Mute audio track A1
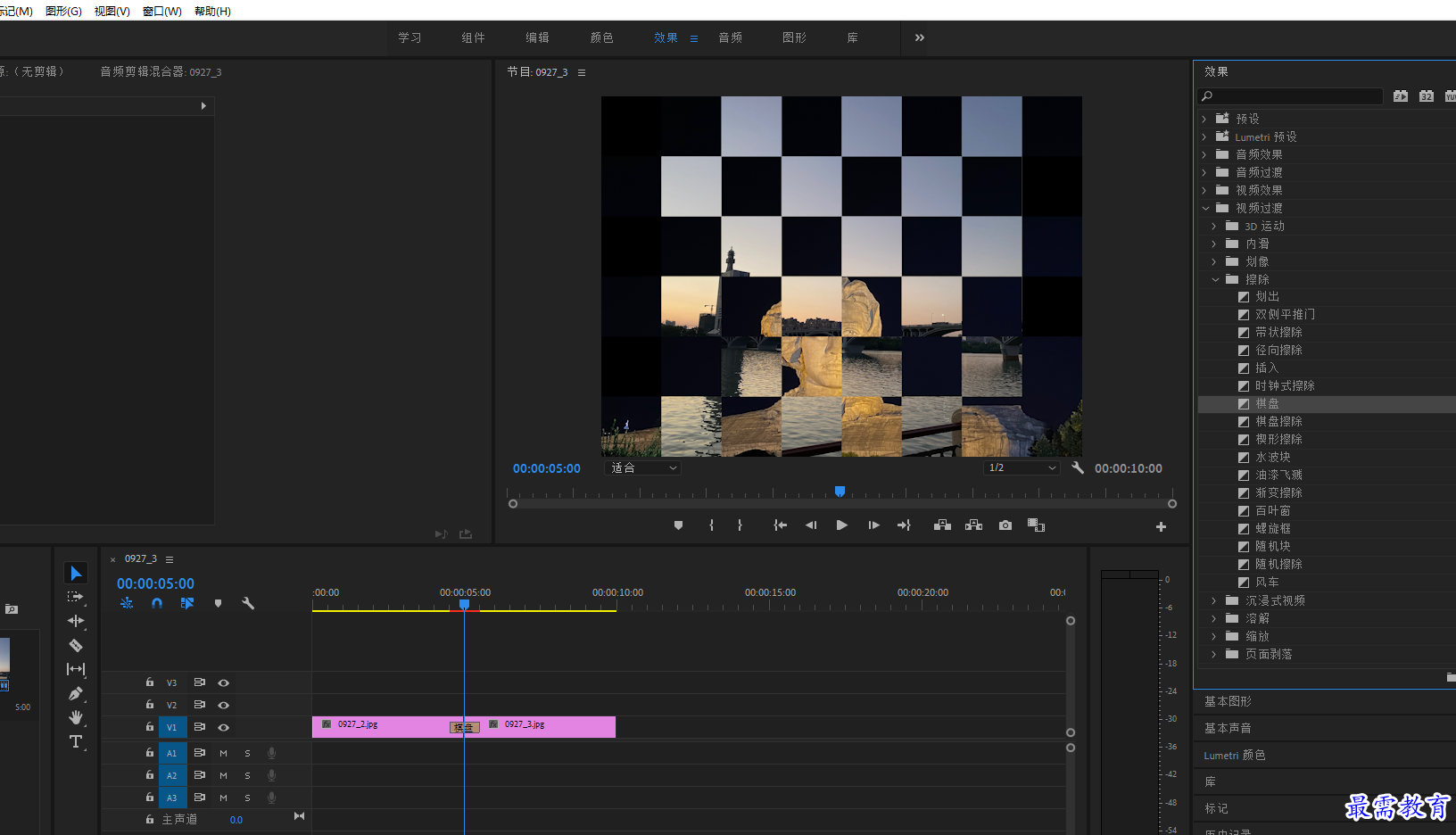This screenshot has width=1456, height=835. (x=223, y=753)
